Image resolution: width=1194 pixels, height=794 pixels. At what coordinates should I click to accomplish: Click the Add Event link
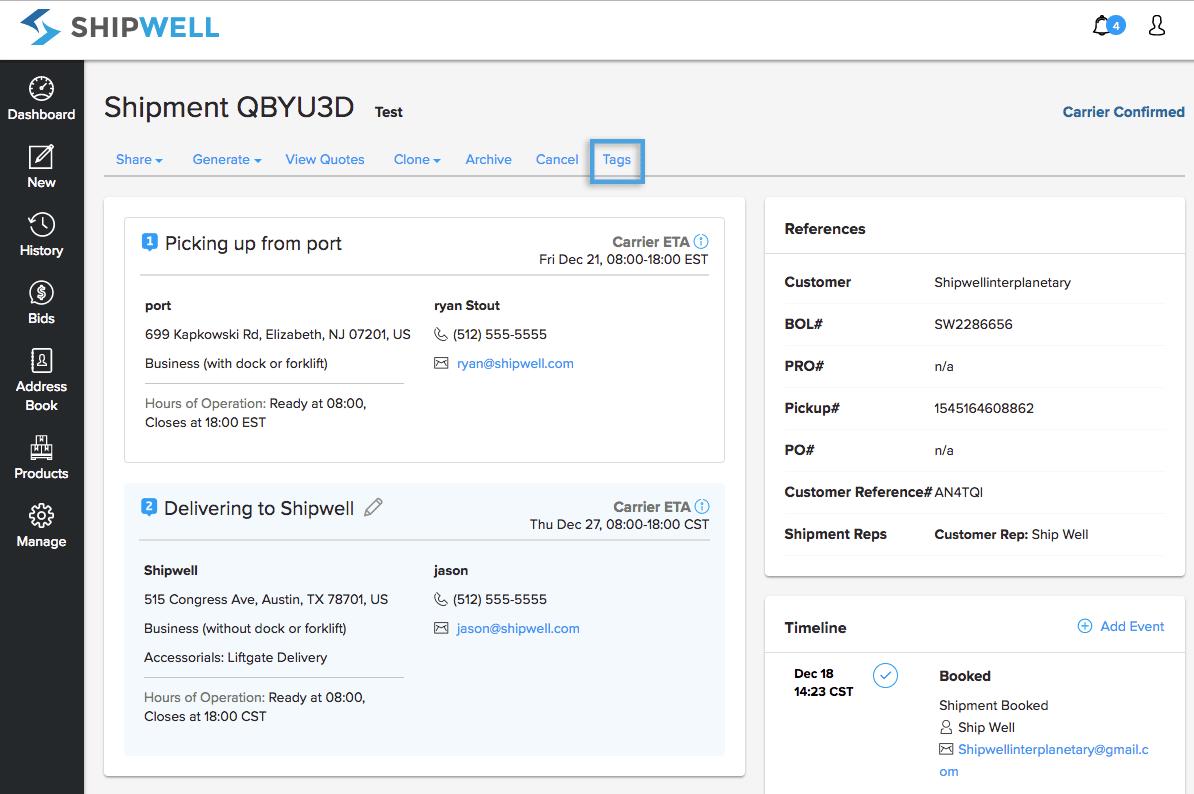tap(1132, 626)
